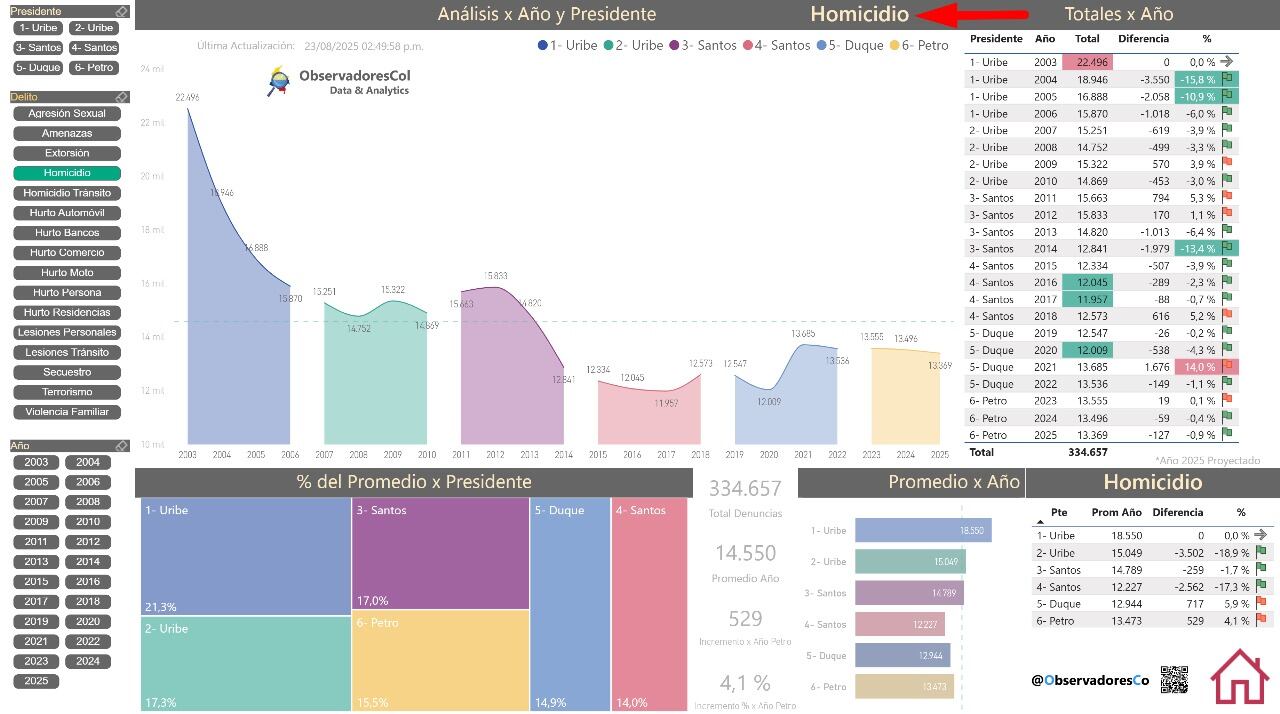Screen dimensions: 1280x714
Task: Click the red house Home icon
Action: pyautogui.click(x=1240, y=677)
